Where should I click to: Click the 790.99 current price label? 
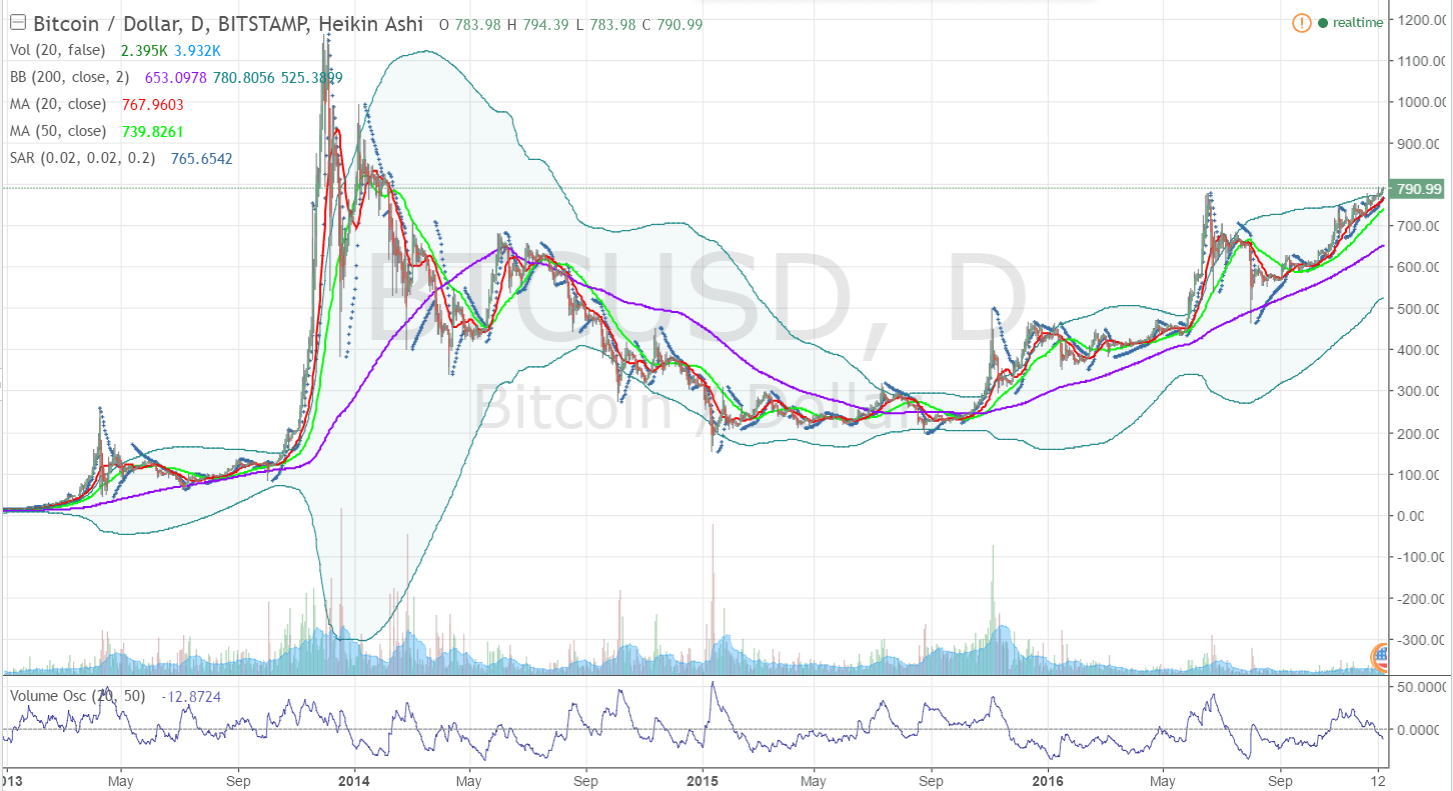[x=1418, y=188]
